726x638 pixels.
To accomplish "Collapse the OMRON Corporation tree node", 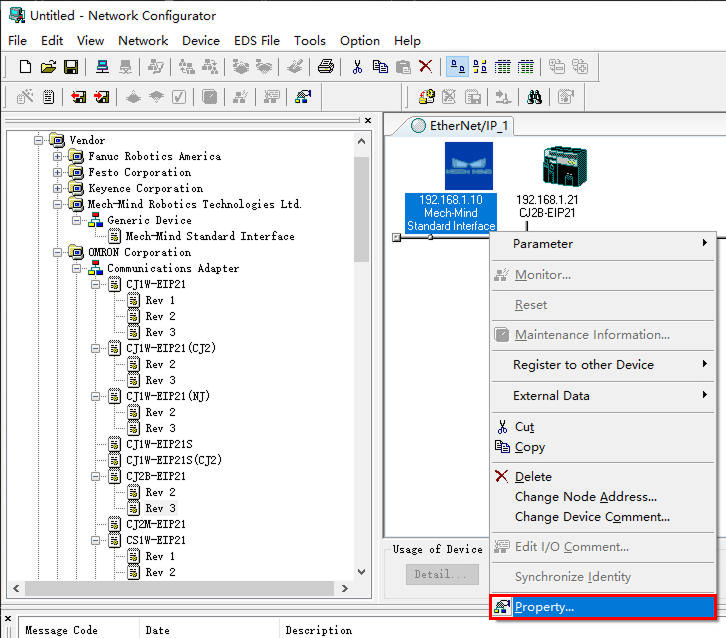I will 57,253.
